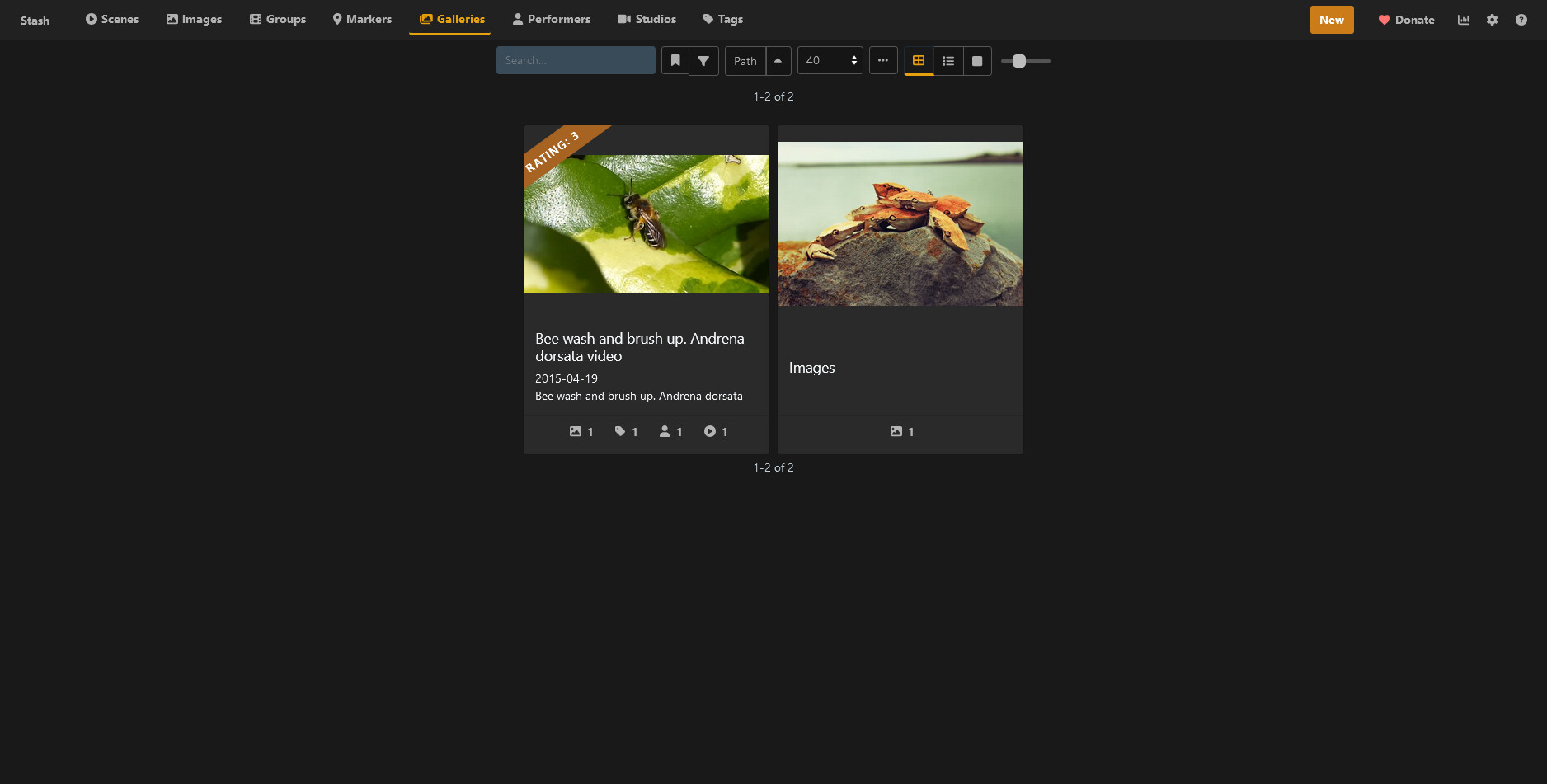Image resolution: width=1547 pixels, height=784 pixels.
Task: Open the more options ellipsis menu
Action: point(883,60)
